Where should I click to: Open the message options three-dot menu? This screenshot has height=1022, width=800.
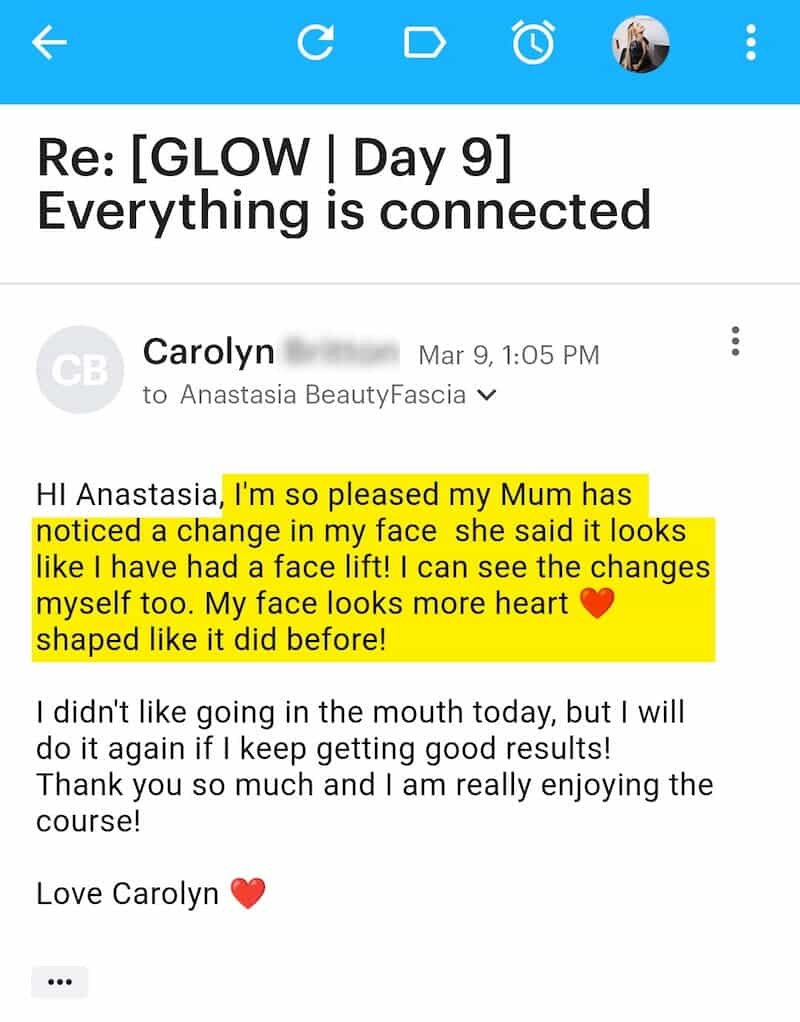tap(736, 341)
